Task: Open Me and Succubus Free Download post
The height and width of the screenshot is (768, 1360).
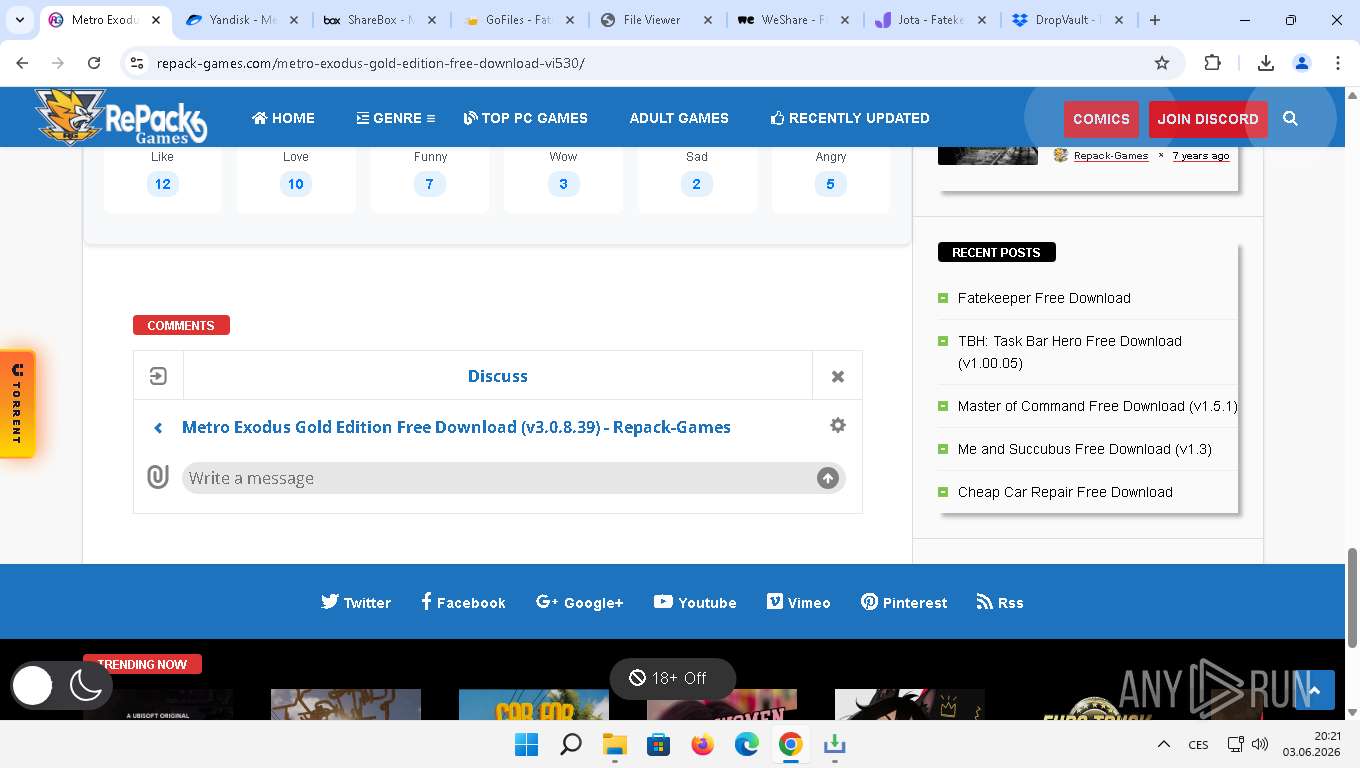Action: pyautogui.click(x=1085, y=449)
